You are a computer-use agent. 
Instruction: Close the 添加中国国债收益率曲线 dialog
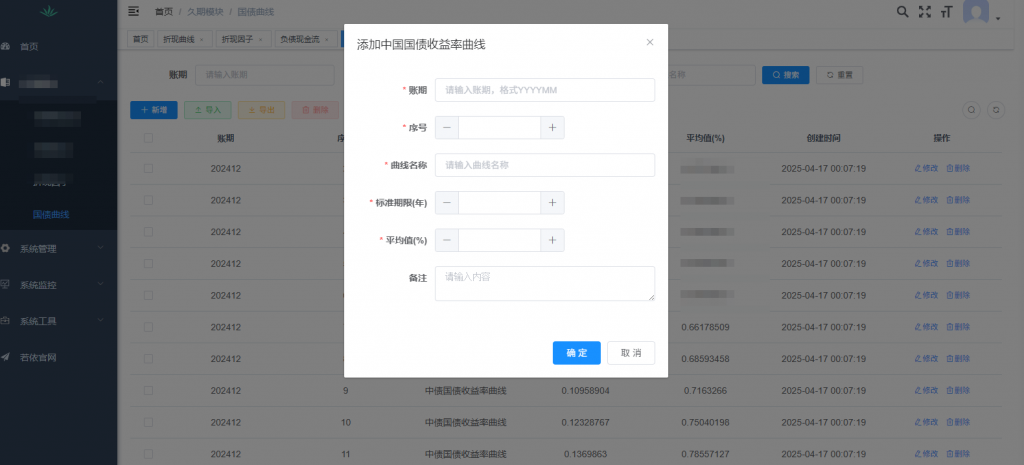tap(650, 42)
